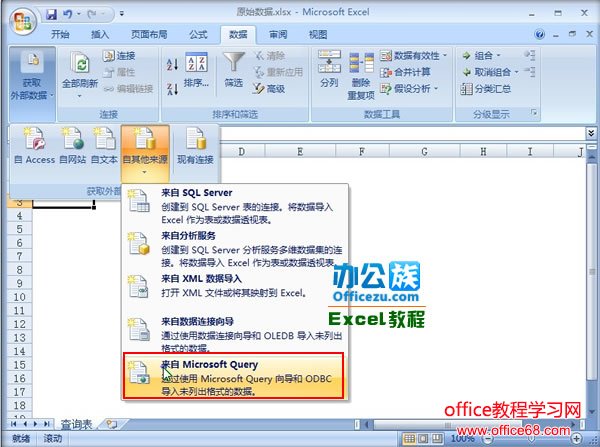
Task: Open Consolidate (合并计算)
Action: (x=405, y=72)
